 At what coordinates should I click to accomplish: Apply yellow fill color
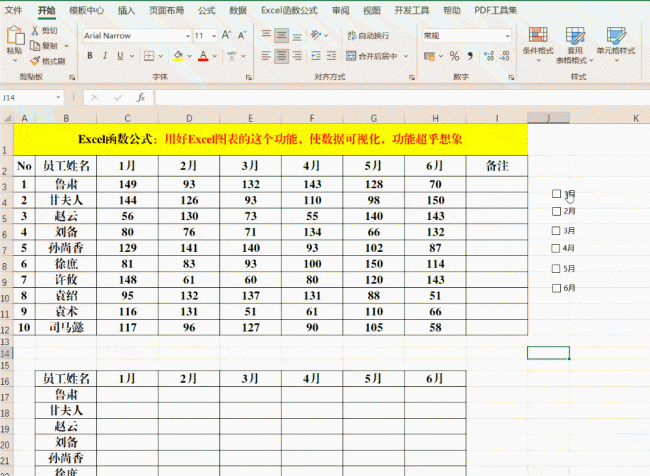[x=178, y=56]
